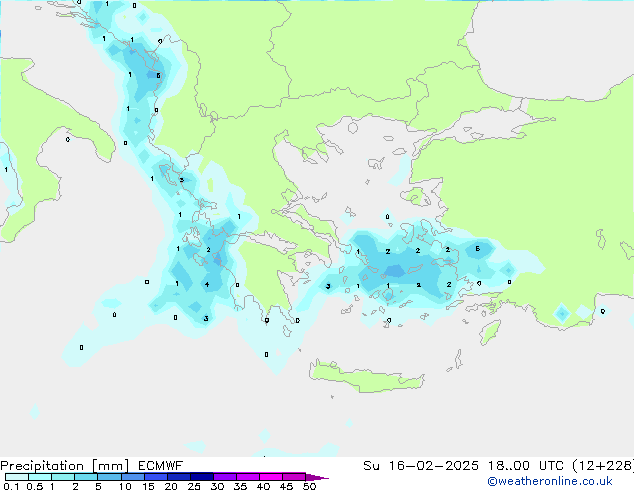
Task: Click the '40' legend scale label
Action: [x=263, y=486]
